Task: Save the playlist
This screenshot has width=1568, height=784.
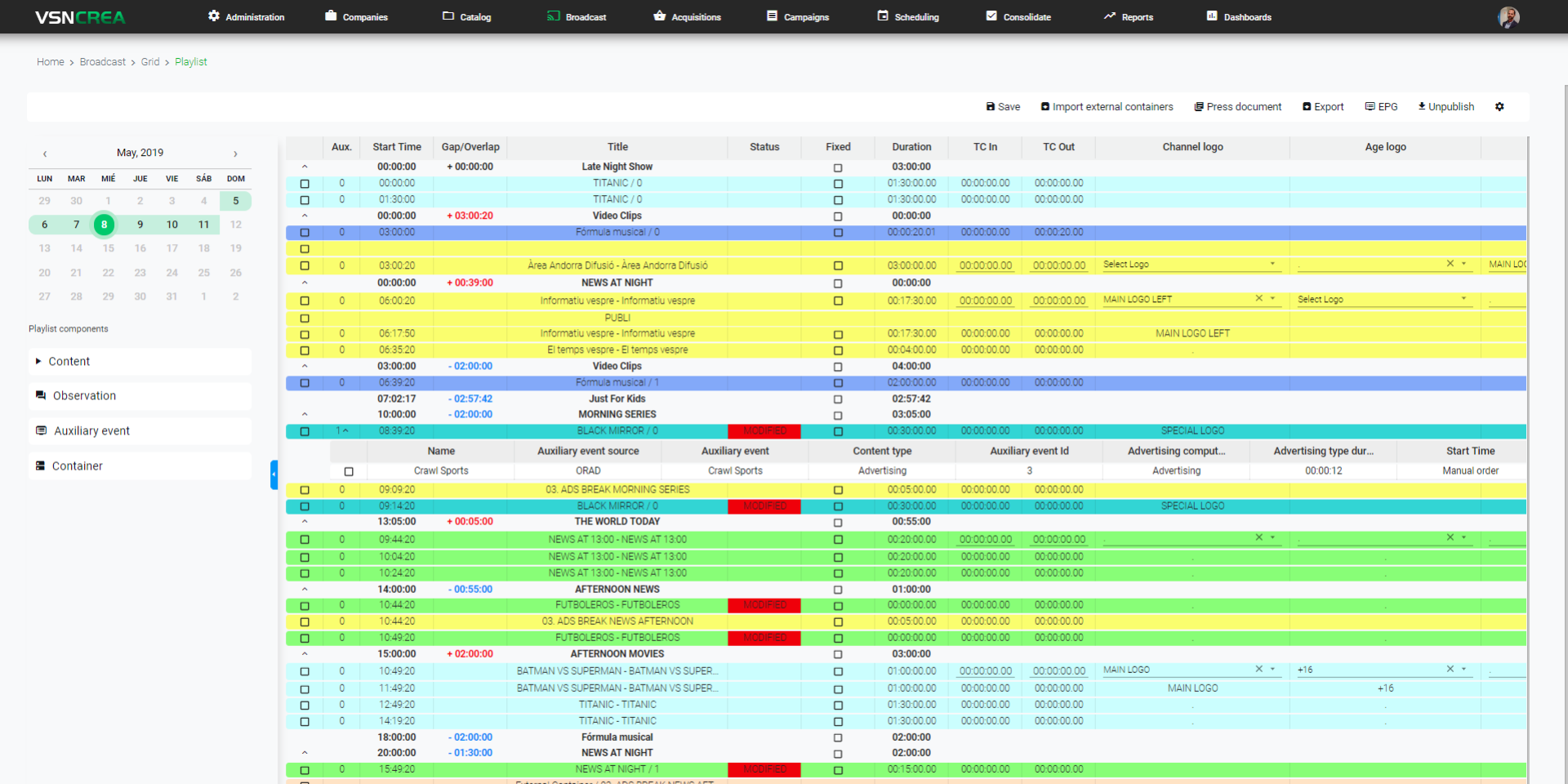Action: coord(1003,107)
